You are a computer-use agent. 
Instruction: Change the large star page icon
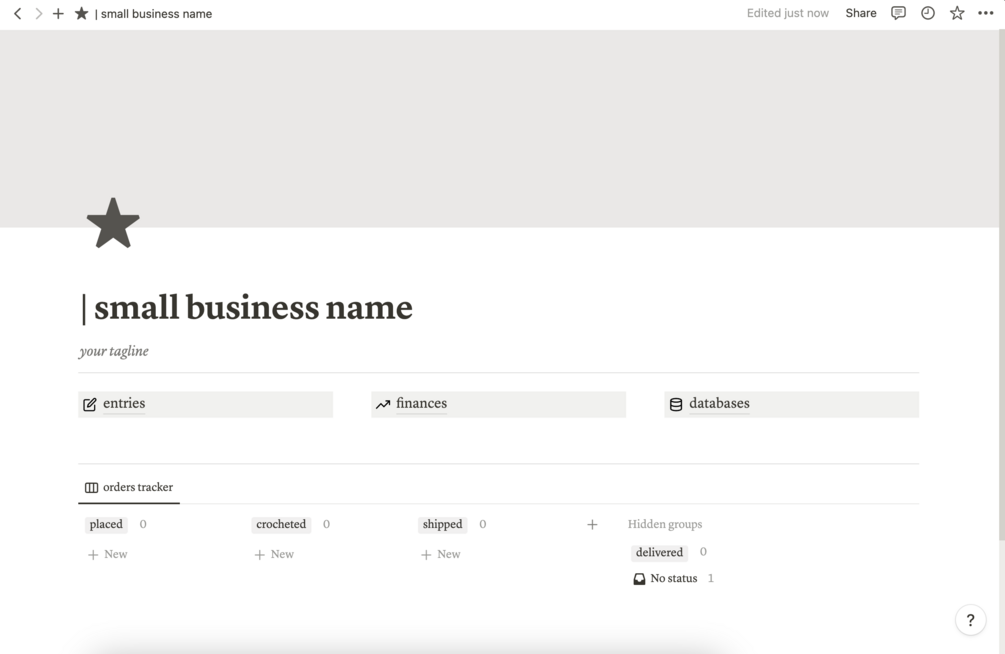point(113,222)
